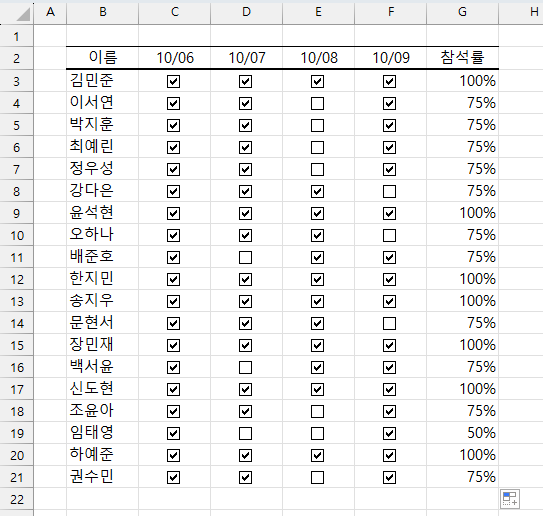
Task: Select the 10/06 date header cell
Action: point(175,58)
